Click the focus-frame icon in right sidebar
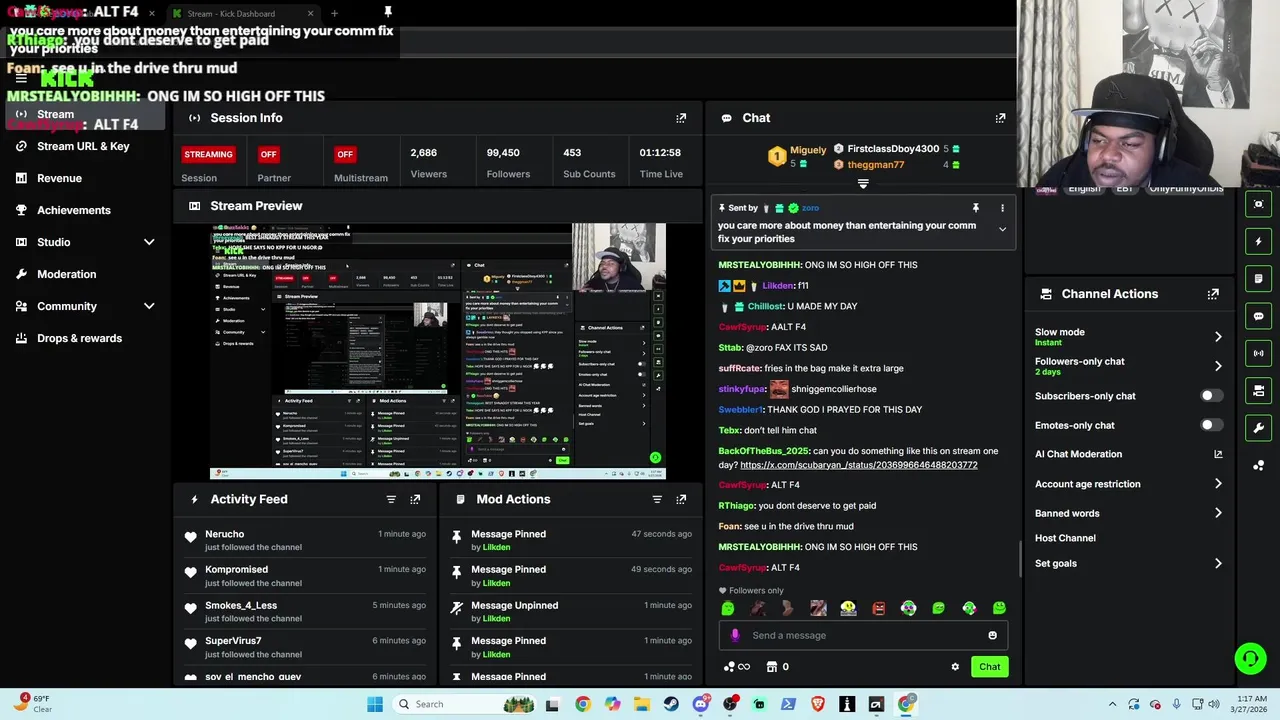Viewport: 1280px width, 720px height. (x=1258, y=204)
